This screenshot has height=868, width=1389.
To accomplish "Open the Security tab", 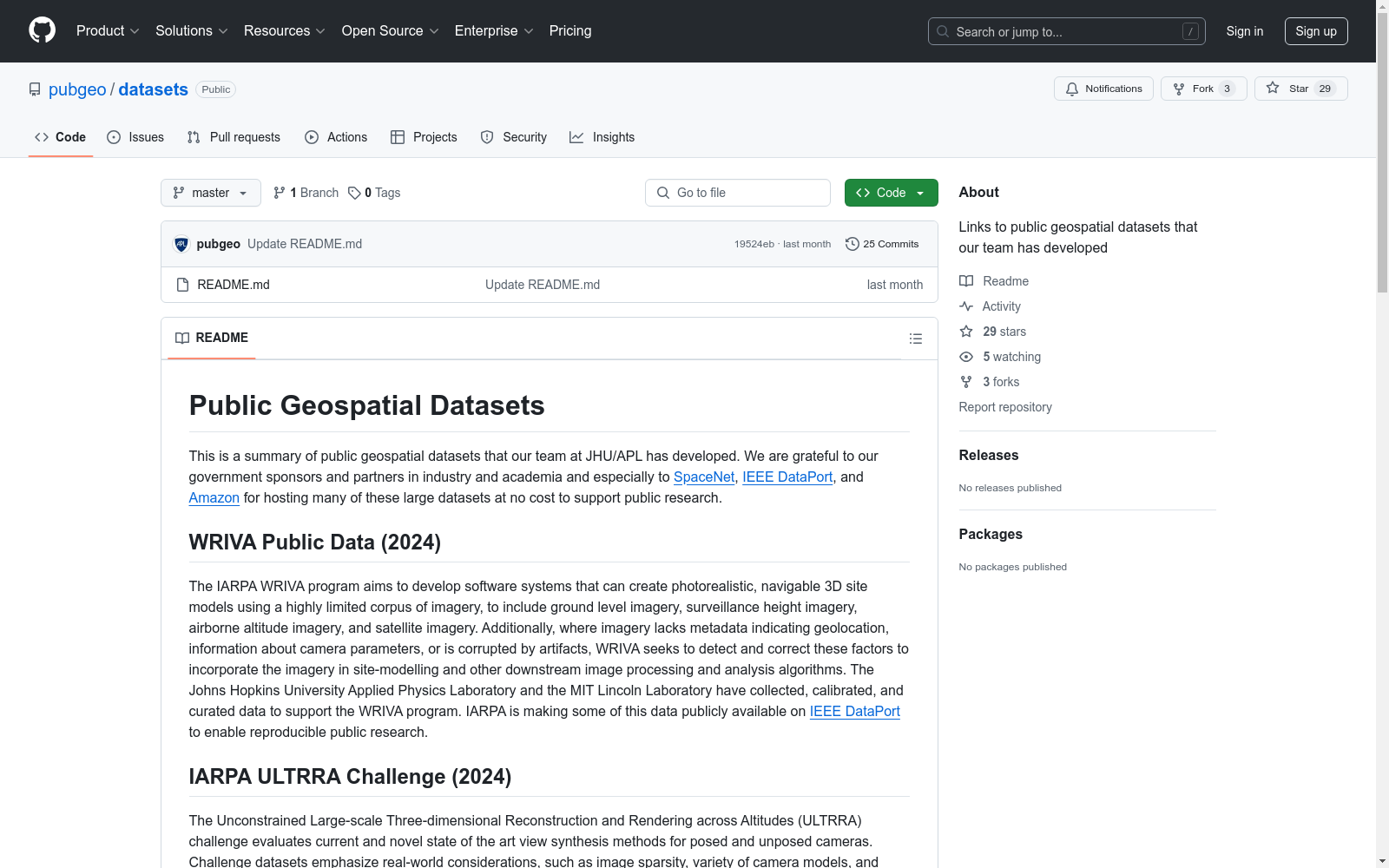I will pyautogui.click(x=514, y=137).
